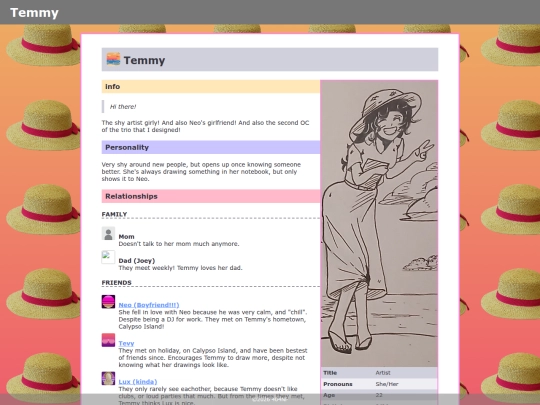Click the Age value '22'
Viewport: 540px width, 405px height.
pyautogui.click(x=379, y=395)
